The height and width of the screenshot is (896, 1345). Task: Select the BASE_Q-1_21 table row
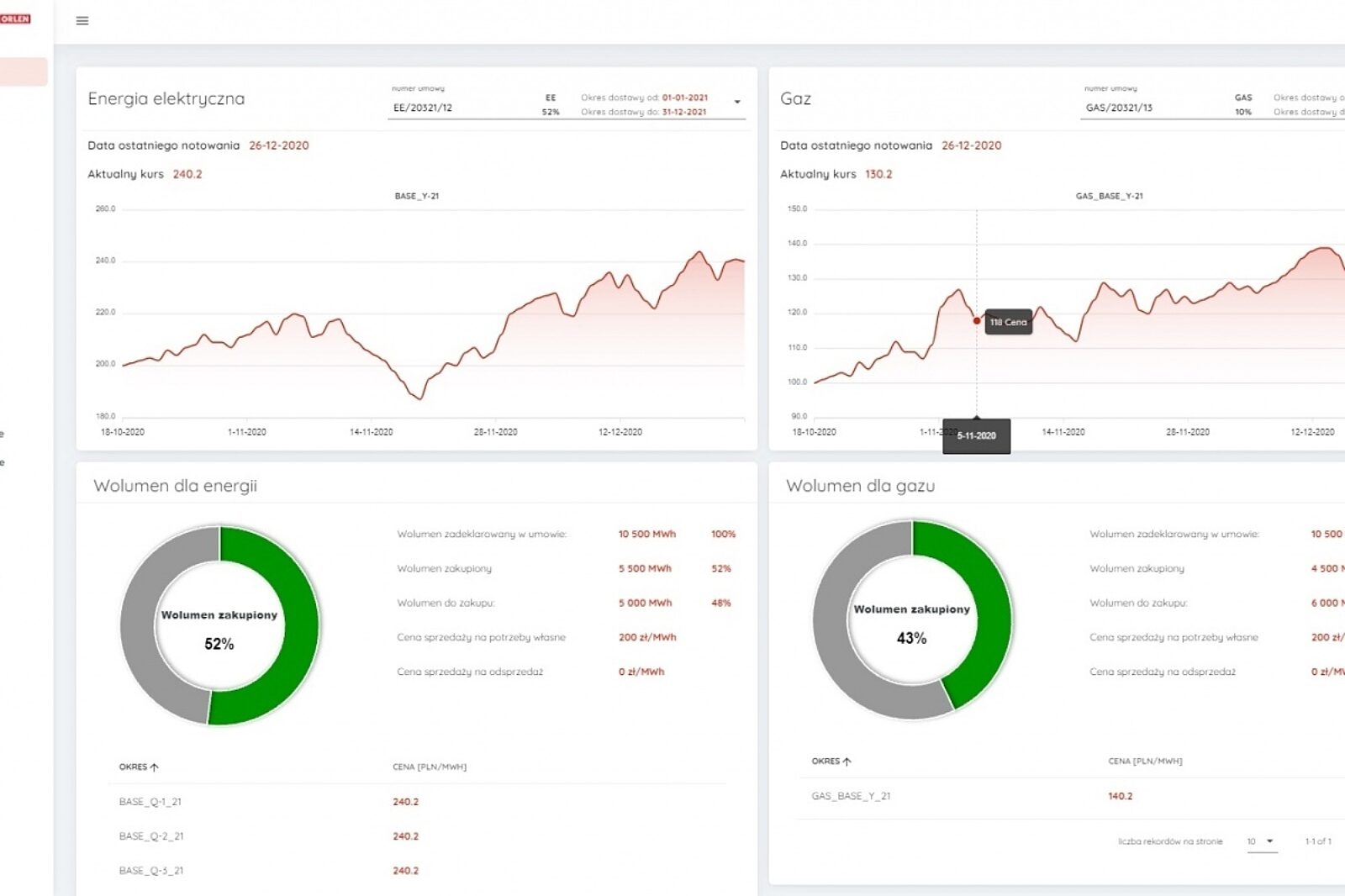[x=150, y=802]
